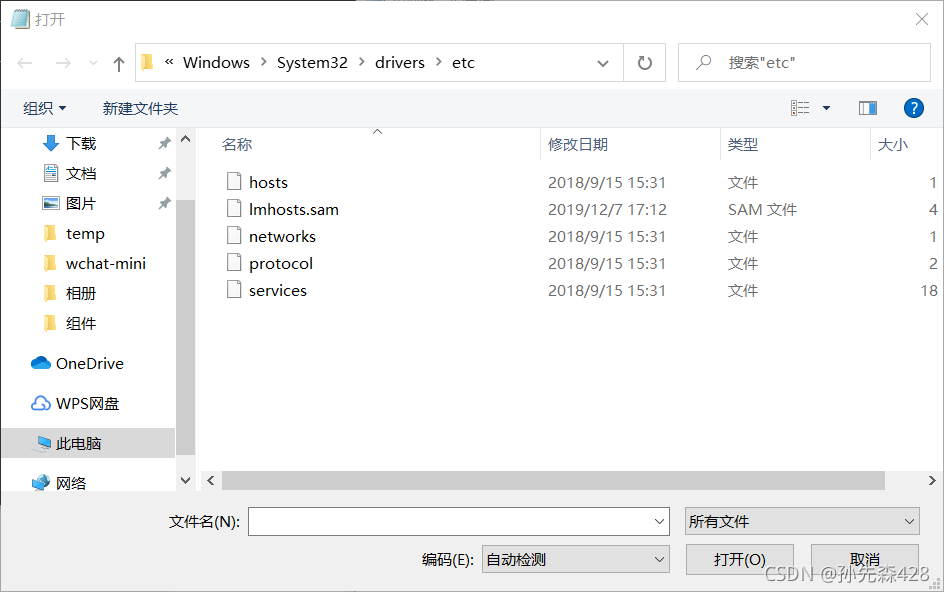The height and width of the screenshot is (592, 944).
Task: Expand chevron after drivers breadcrumb
Action: tap(439, 62)
